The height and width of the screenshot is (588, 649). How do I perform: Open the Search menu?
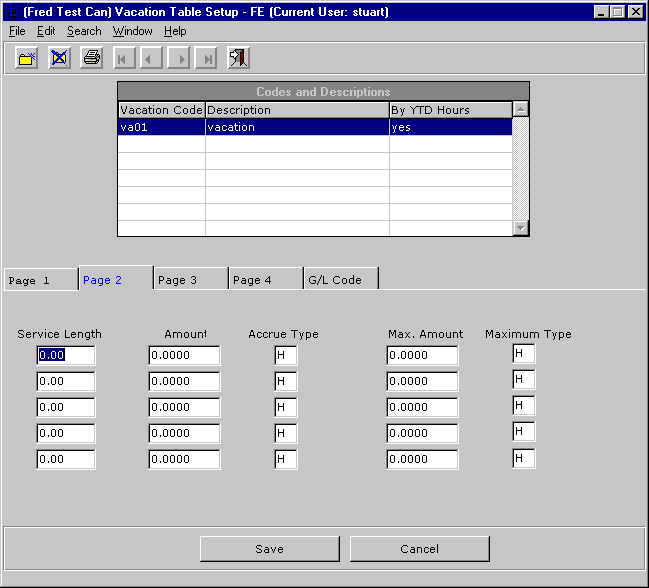(84, 31)
